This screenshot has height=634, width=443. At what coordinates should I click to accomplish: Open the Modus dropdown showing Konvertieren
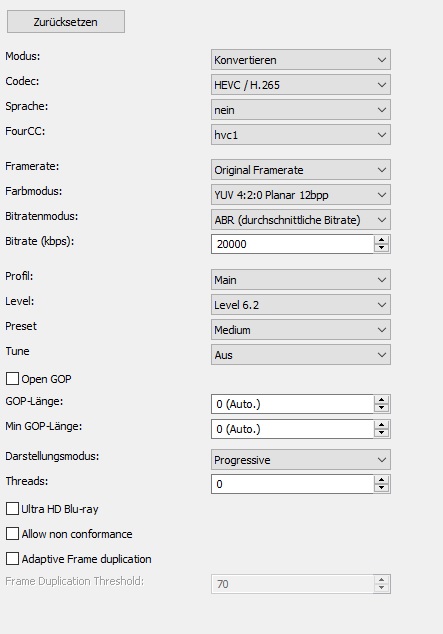pyautogui.click(x=301, y=60)
